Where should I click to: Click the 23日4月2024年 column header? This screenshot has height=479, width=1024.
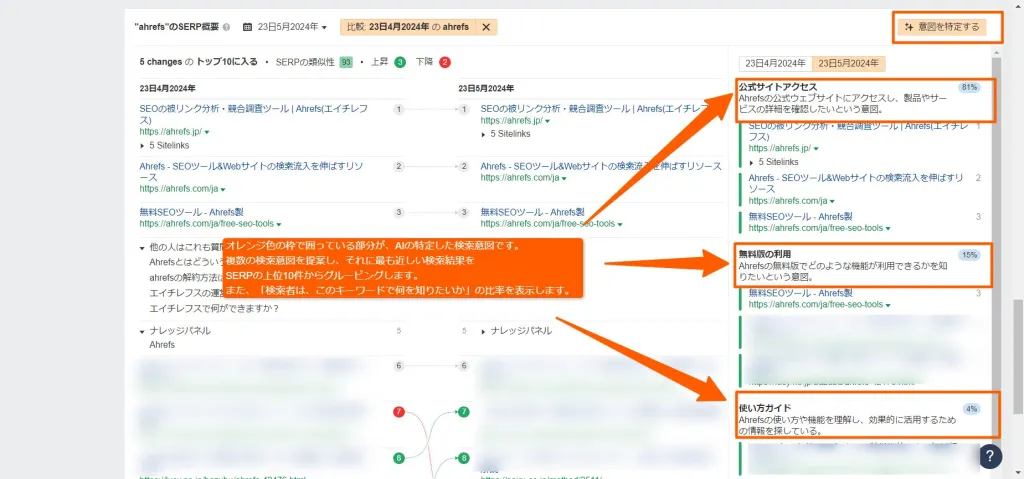coord(167,88)
